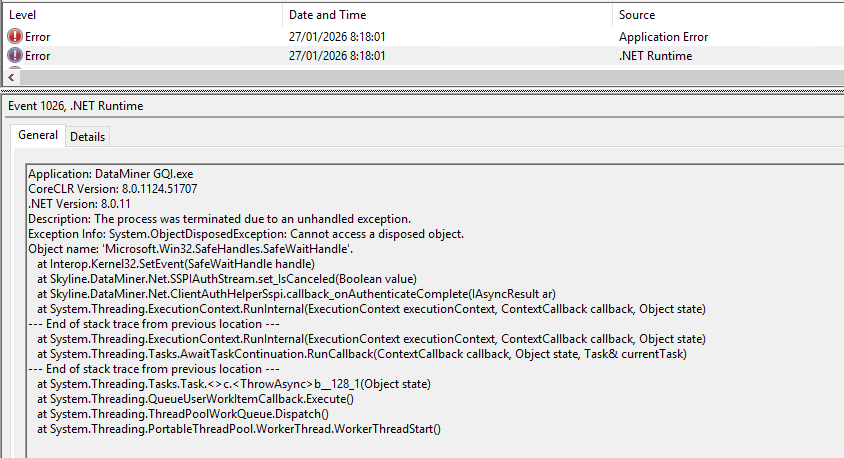Click the '.NET Version: 8.0.11' line
Viewport: 844px width, 458px height.
tap(79, 204)
